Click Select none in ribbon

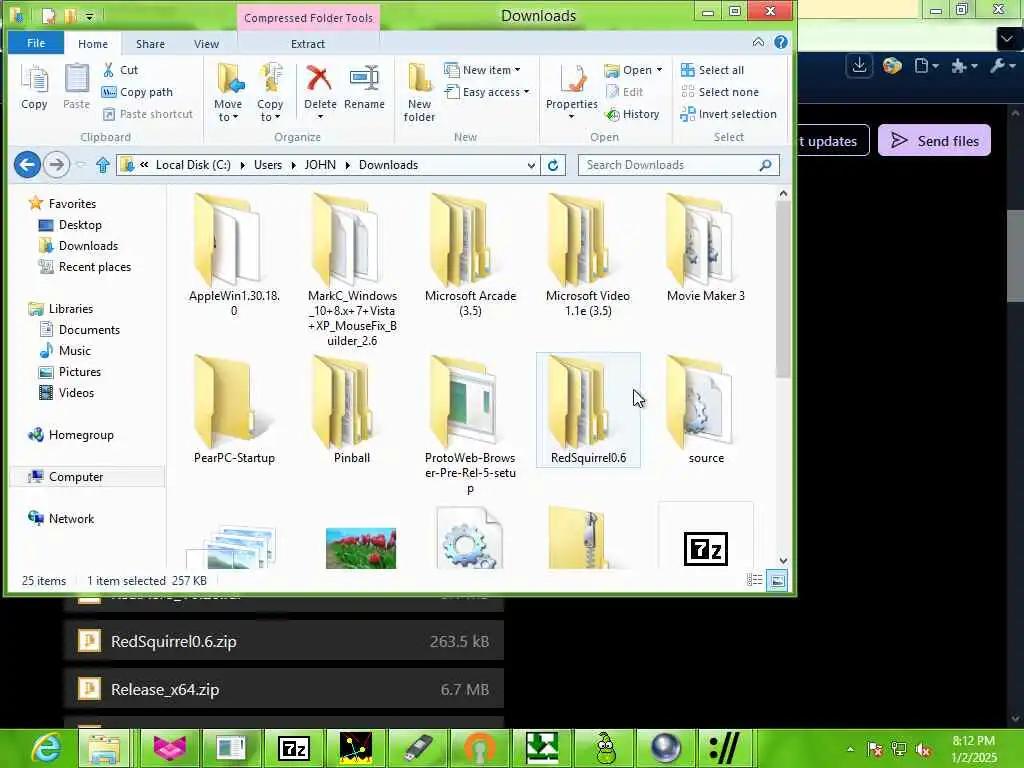pos(720,92)
